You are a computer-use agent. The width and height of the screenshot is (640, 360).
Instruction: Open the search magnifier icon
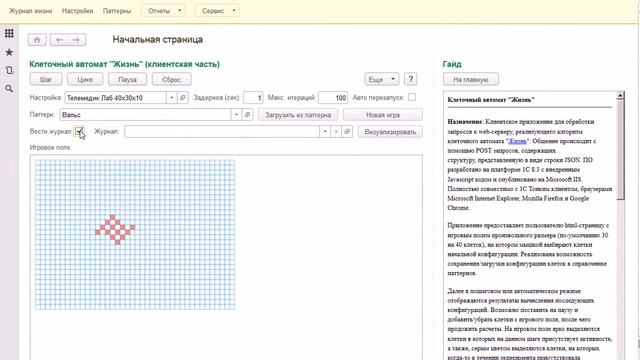(9, 89)
